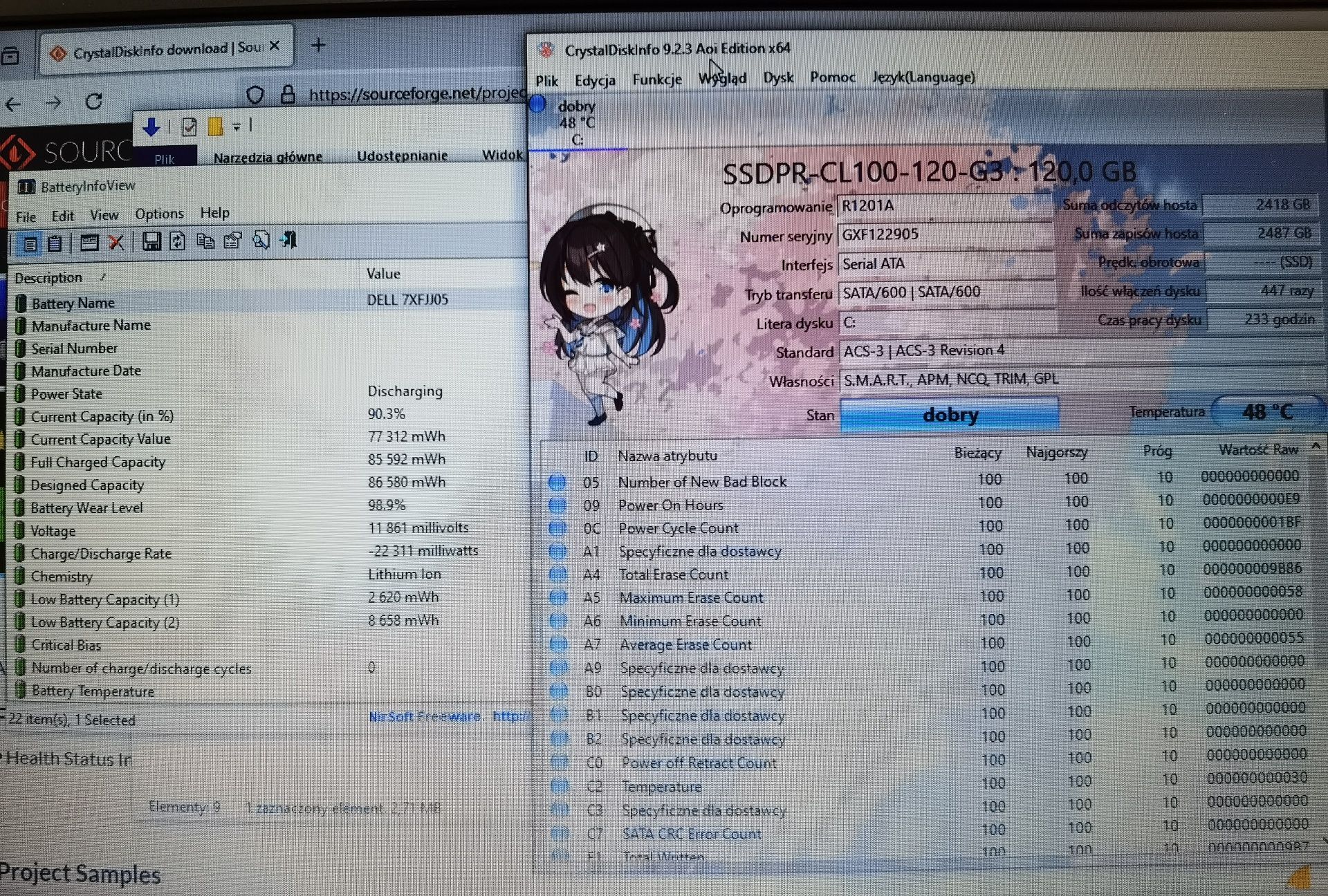This screenshot has width=1328, height=896.
Task: Click the yellow folder icon in Explorer toolbar
Action: tap(215, 126)
